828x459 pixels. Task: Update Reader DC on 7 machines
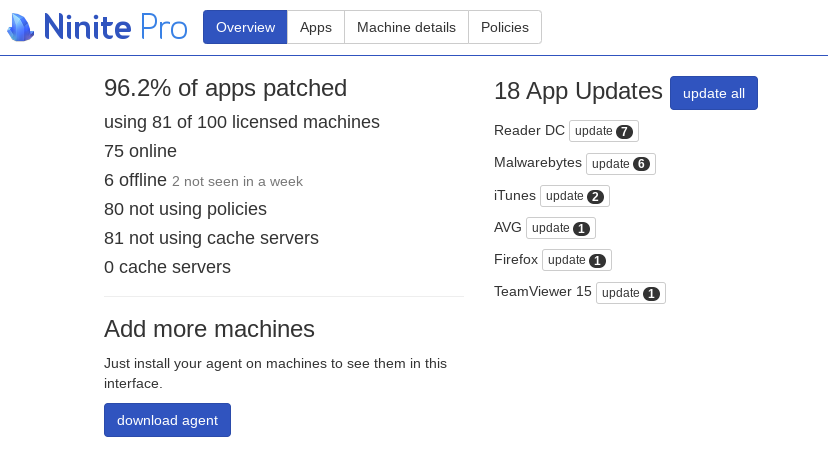pyautogui.click(x=604, y=131)
